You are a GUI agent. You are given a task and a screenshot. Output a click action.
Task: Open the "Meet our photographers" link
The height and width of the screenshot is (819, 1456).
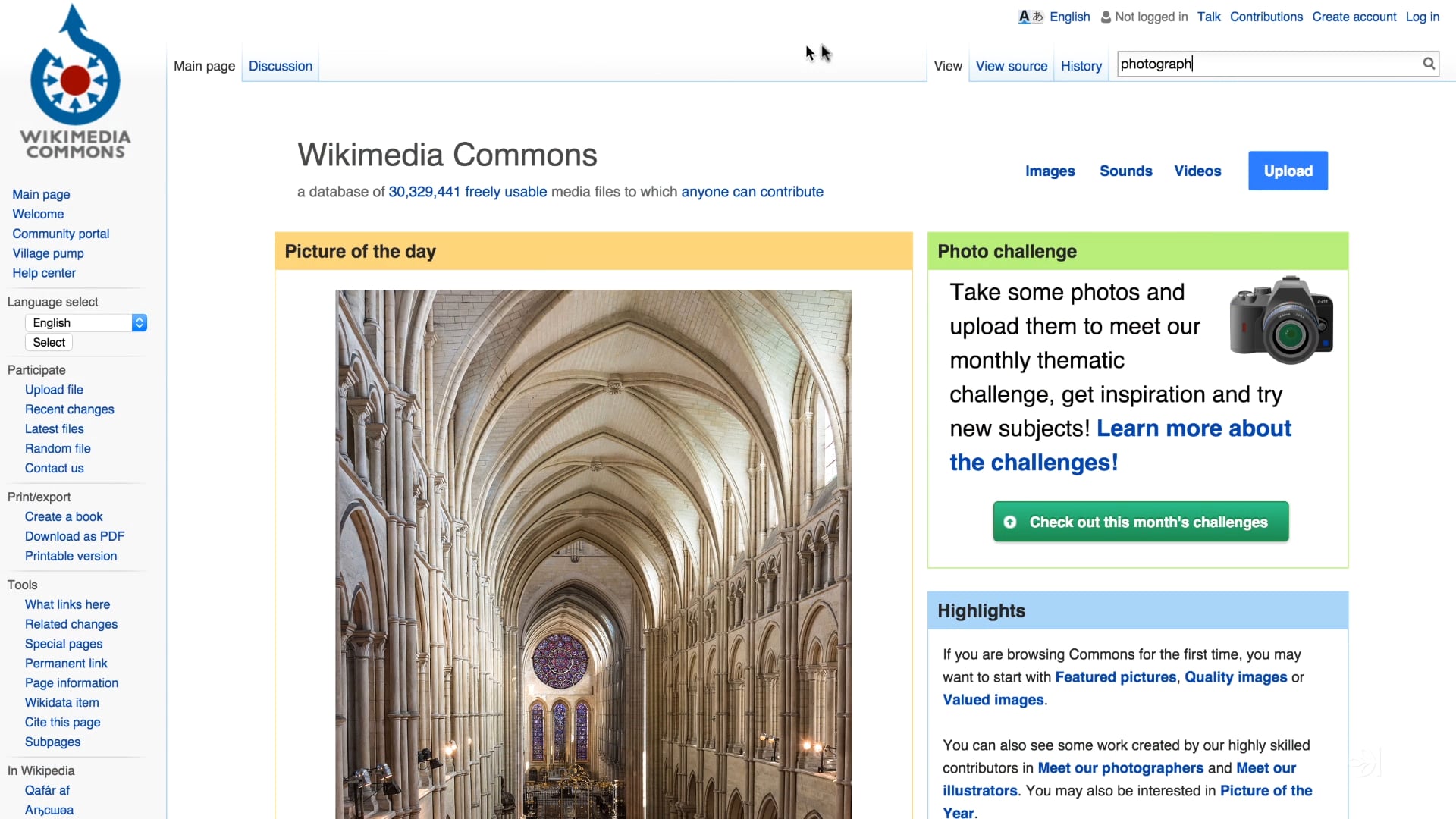tap(1120, 768)
